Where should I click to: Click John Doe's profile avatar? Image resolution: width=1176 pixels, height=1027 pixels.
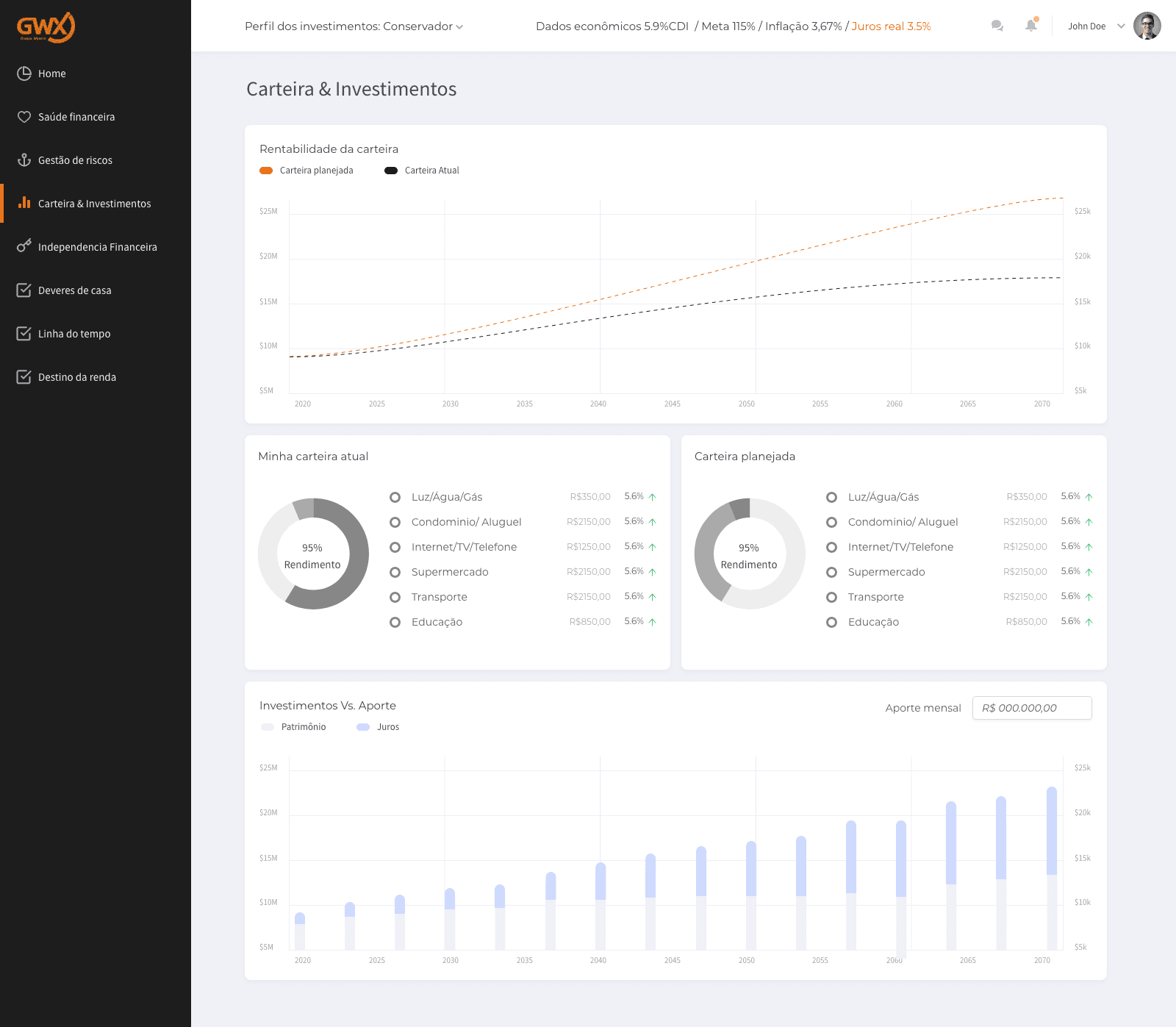click(1147, 26)
